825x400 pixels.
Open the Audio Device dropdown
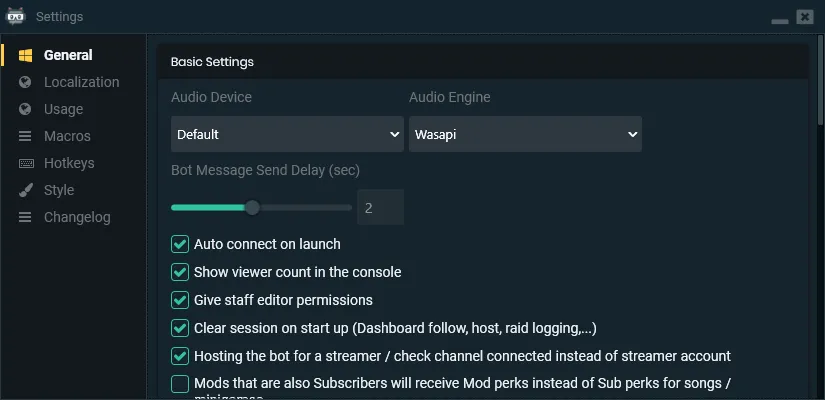tap(287, 134)
